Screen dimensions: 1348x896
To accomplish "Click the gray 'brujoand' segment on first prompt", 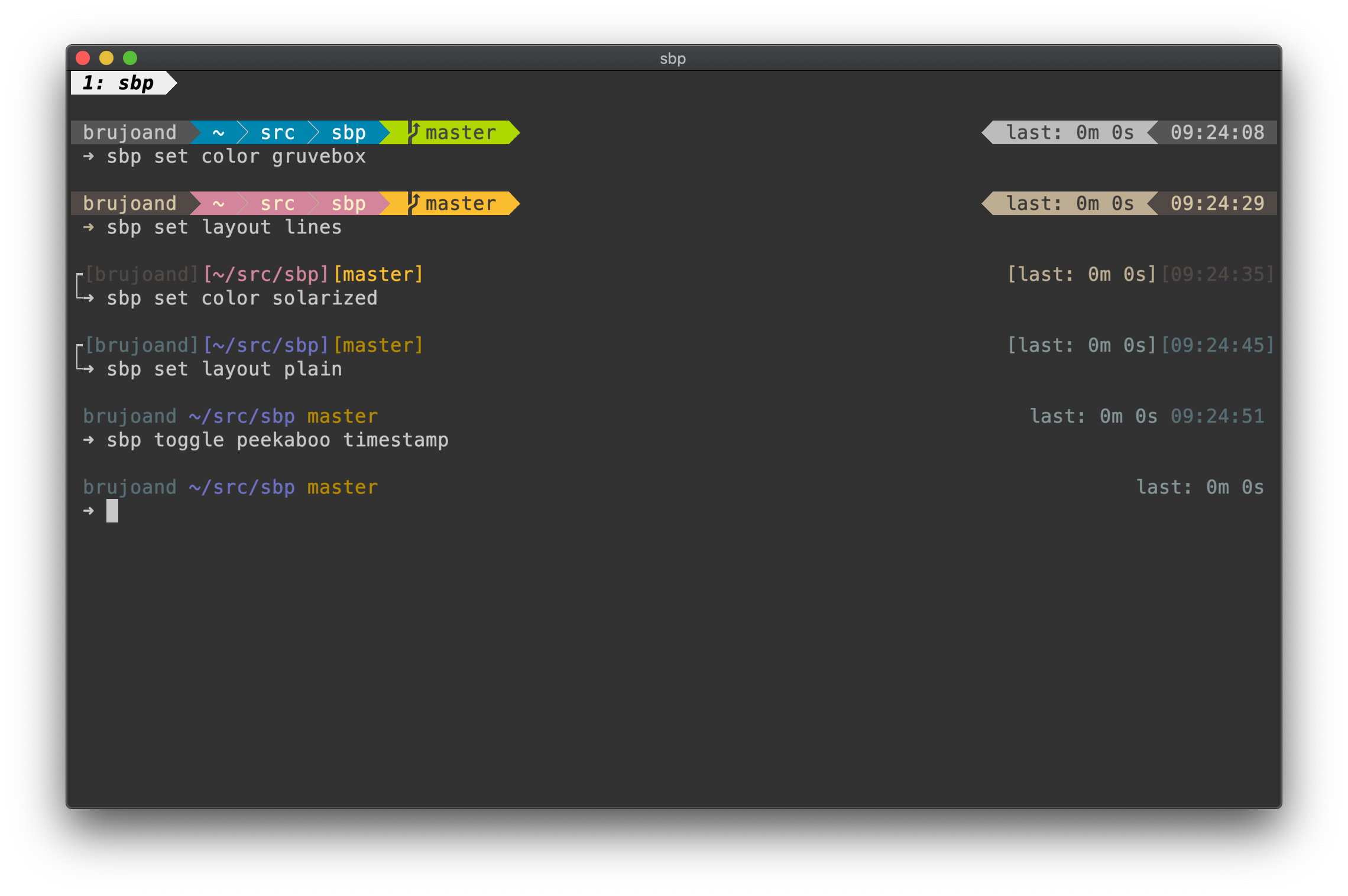I will pos(130,132).
